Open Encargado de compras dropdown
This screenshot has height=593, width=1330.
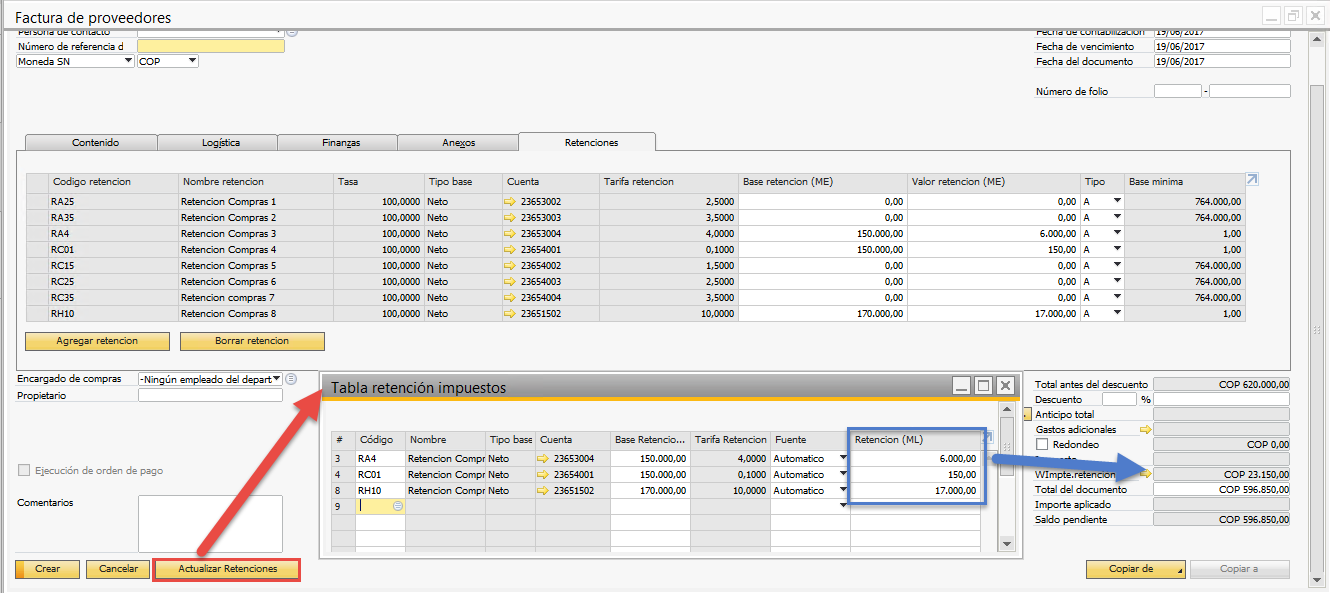pyautogui.click(x=276, y=379)
